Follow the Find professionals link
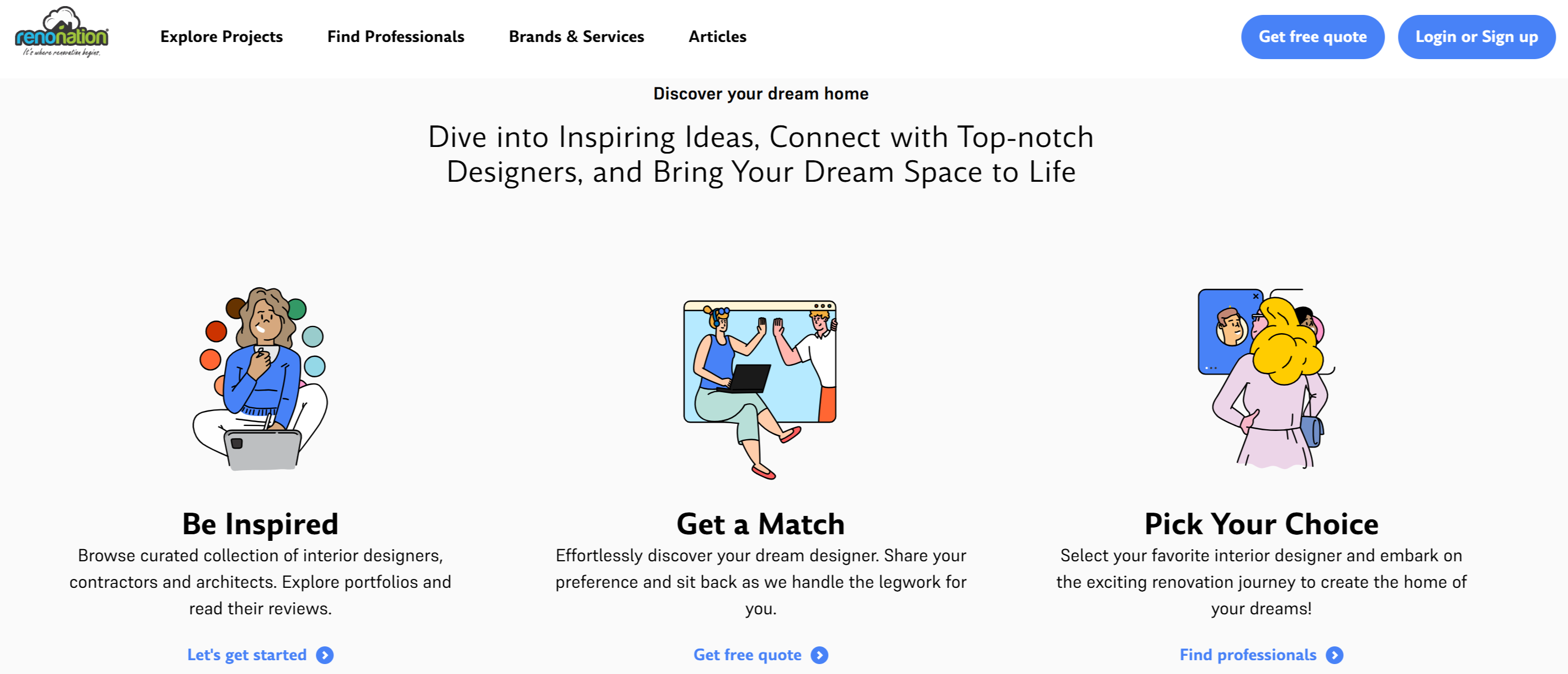The image size is (1568, 674). 1248,655
